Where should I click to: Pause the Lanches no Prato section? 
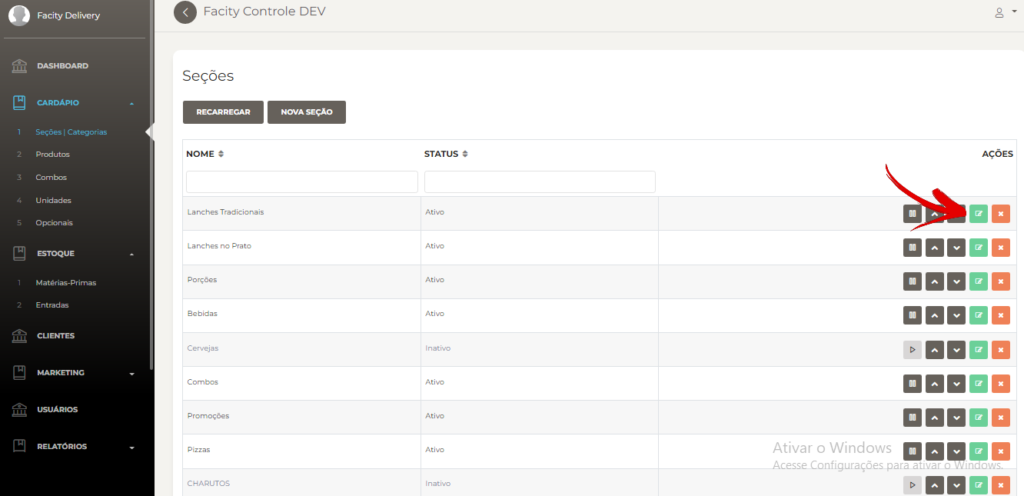click(912, 247)
